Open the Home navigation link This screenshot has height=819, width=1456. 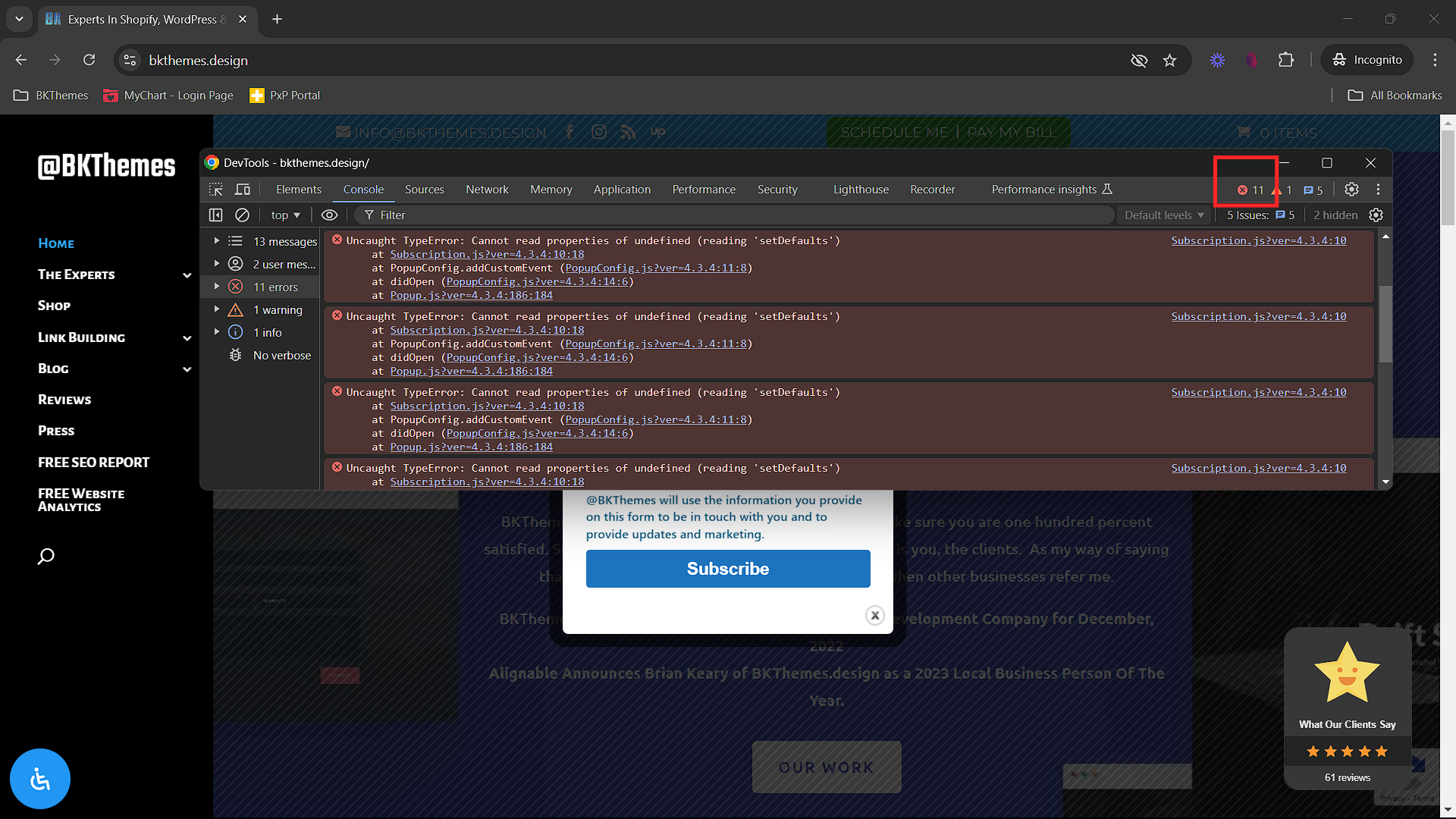click(x=56, y=243)
